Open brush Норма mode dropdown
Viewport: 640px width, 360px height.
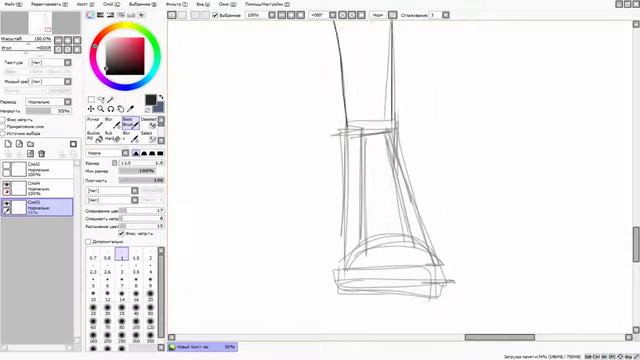(125, 153)
